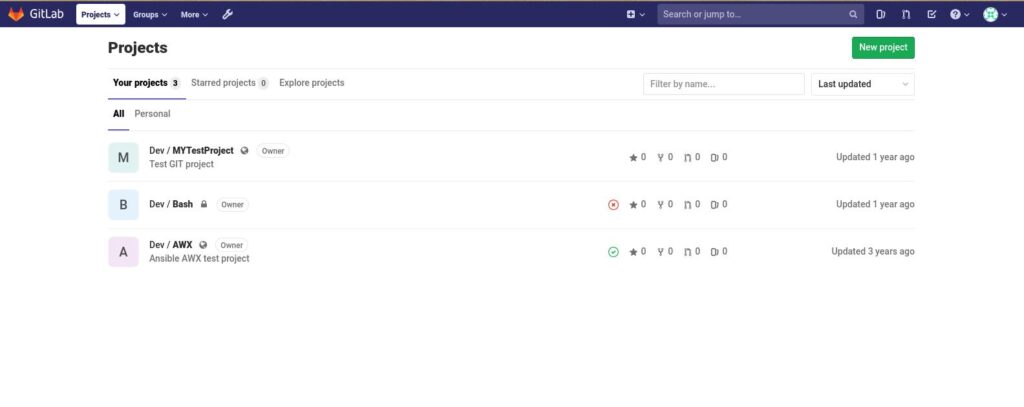Click the GitLab fox logo
The width and height of the screenshot is (1024, 407).
click(x=17, y=14)
